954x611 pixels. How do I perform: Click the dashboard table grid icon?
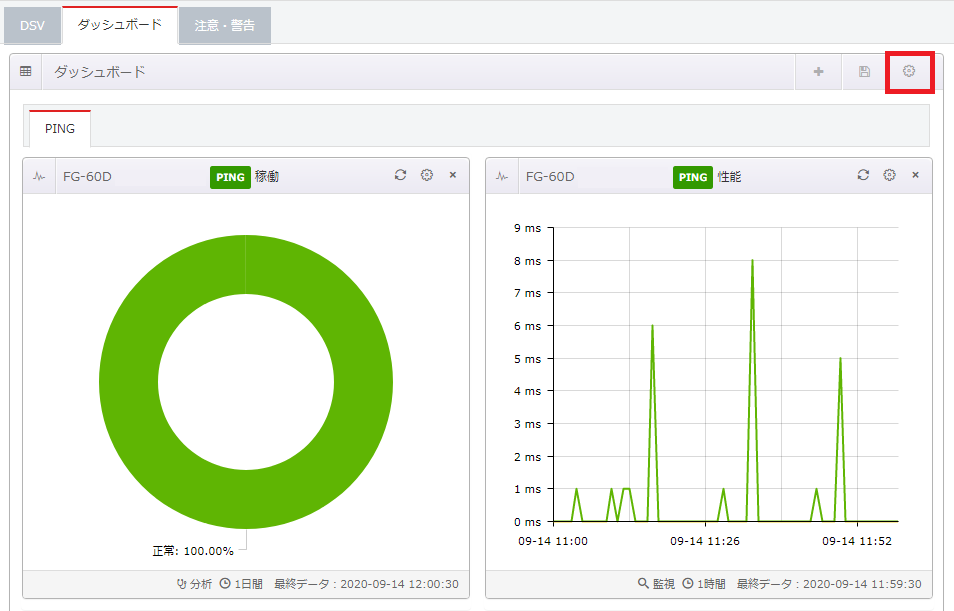[x=26, y=72]
